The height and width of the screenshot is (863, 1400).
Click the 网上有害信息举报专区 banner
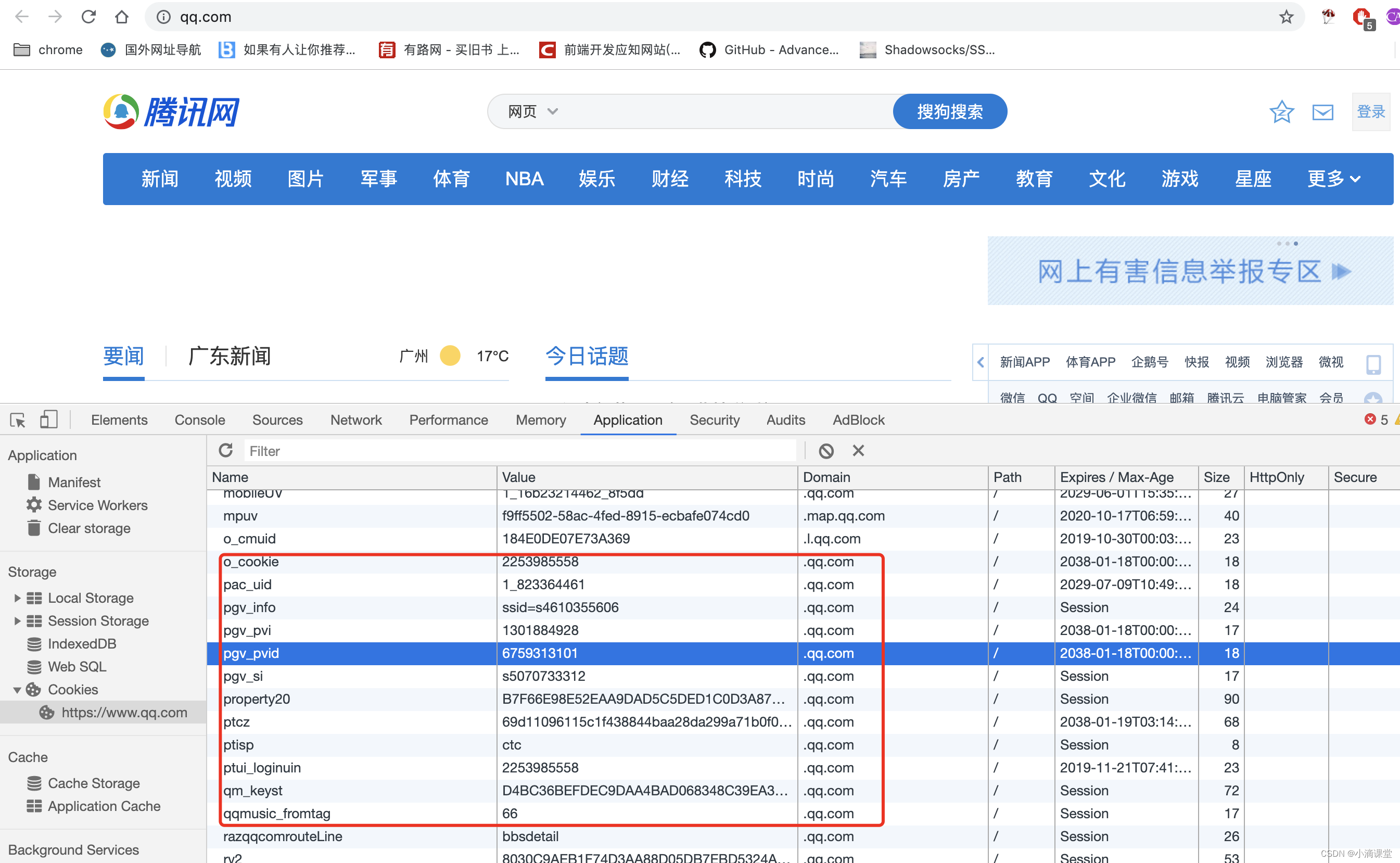[x=1190, y=271]
